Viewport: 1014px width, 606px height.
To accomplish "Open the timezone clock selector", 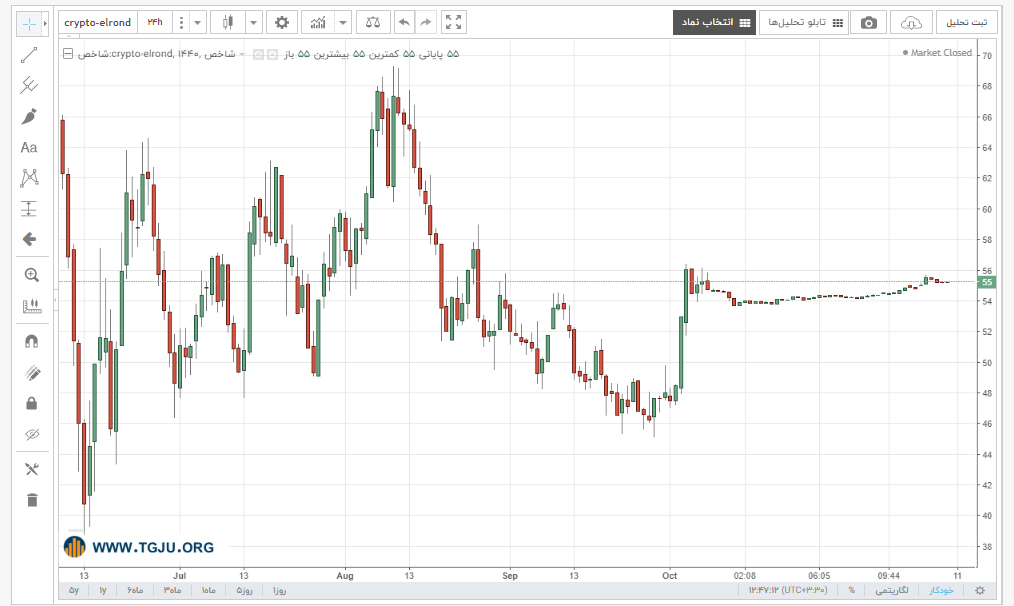I will coord(788,590).
